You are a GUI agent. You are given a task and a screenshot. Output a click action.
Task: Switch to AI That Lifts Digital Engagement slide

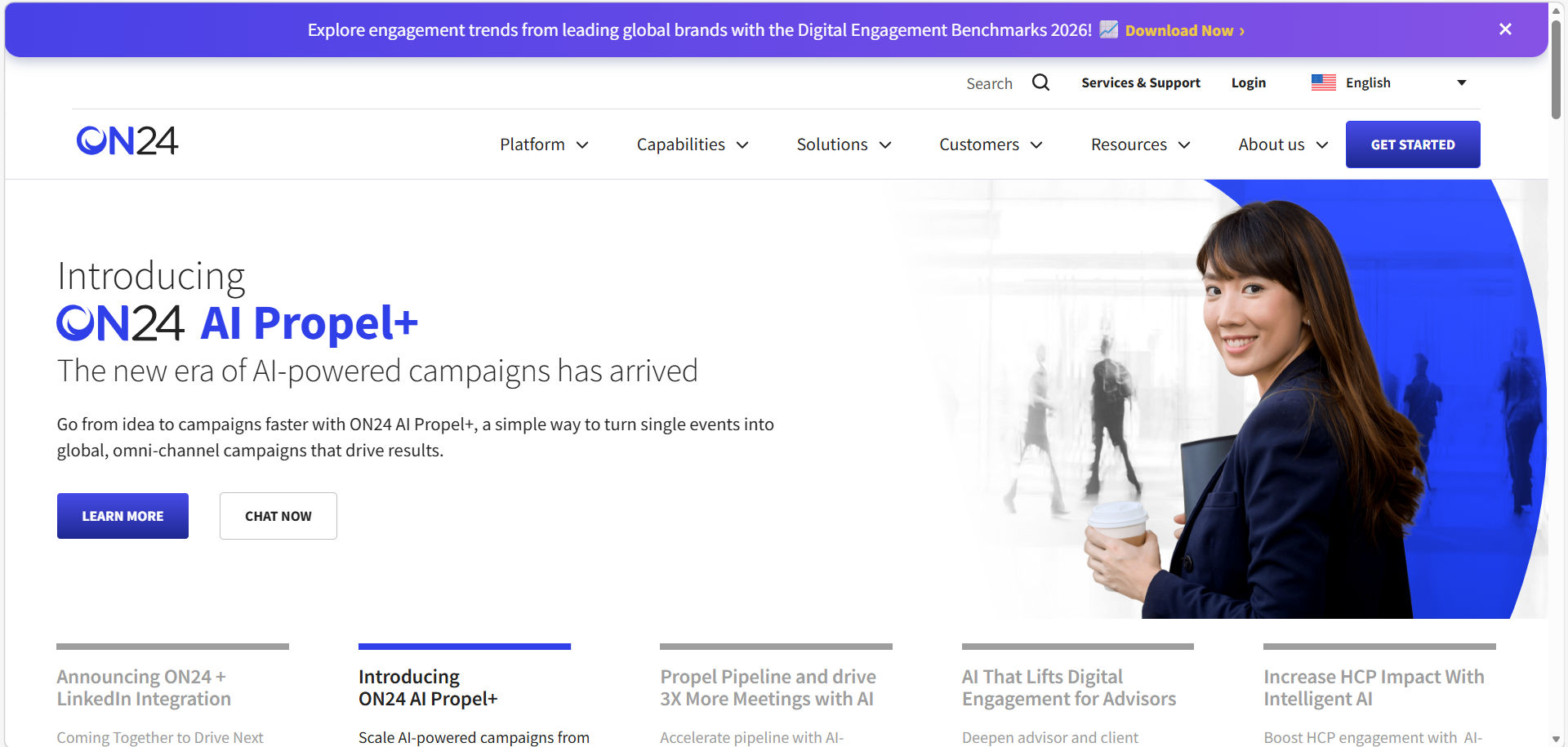click(1068, 687)
